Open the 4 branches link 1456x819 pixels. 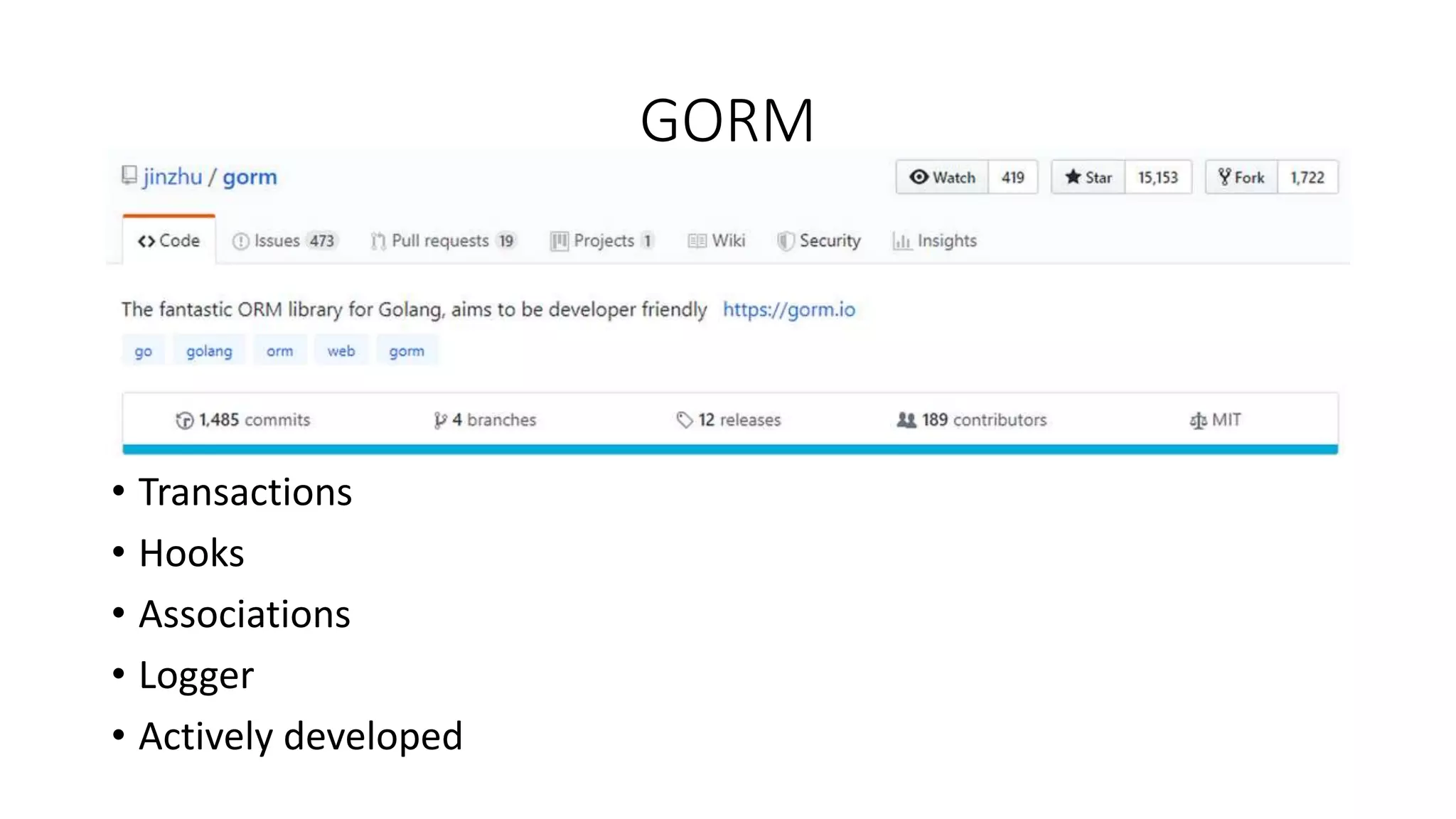pos(486,420)
